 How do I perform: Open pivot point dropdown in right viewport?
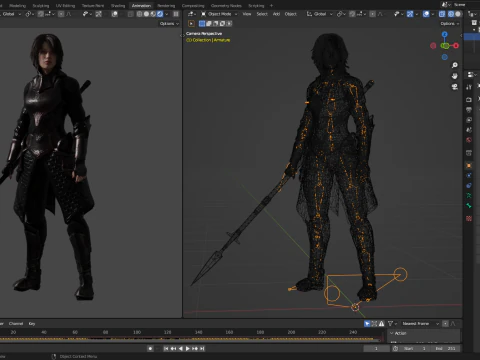pyautogui.click(x=341, y=14)
